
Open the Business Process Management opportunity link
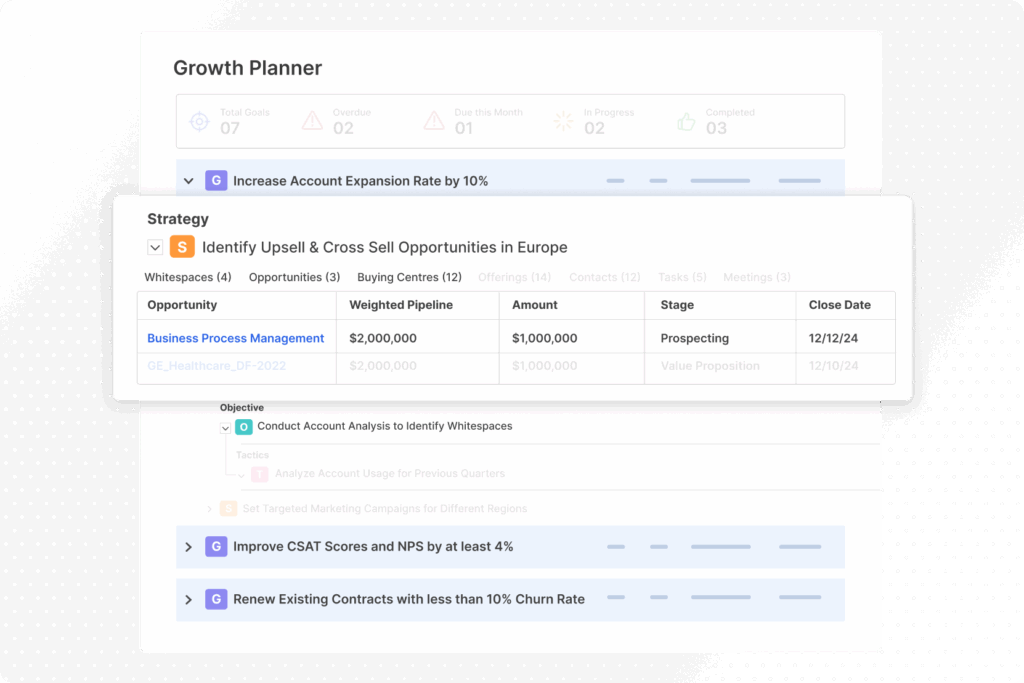click(x=236, y=338)
